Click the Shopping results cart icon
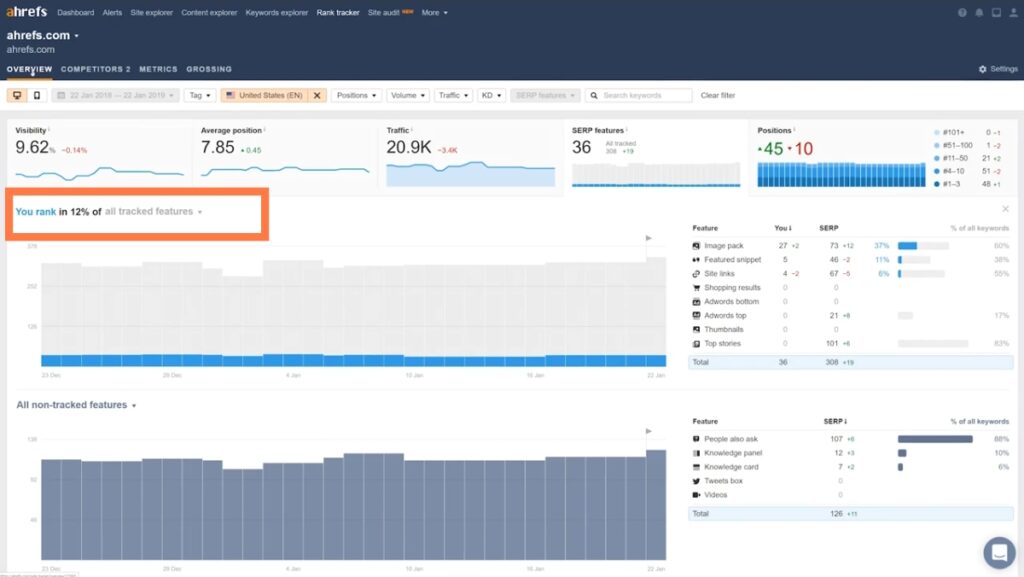Viewport: 1024px width, 577px height. tap(696, 288)
